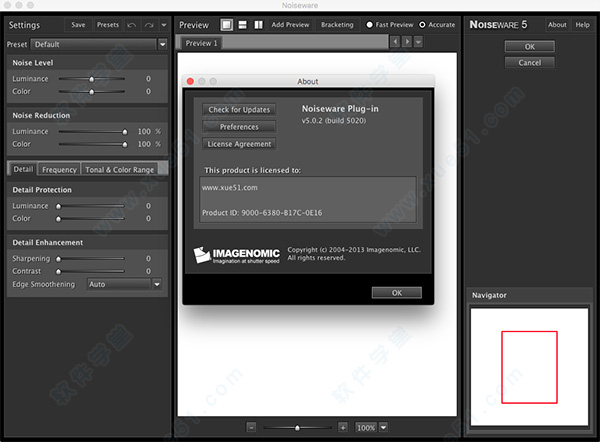Screen dimensions: 600x442
Task: Open the Settings options dropdown arrow
Action: coord(164,25)
